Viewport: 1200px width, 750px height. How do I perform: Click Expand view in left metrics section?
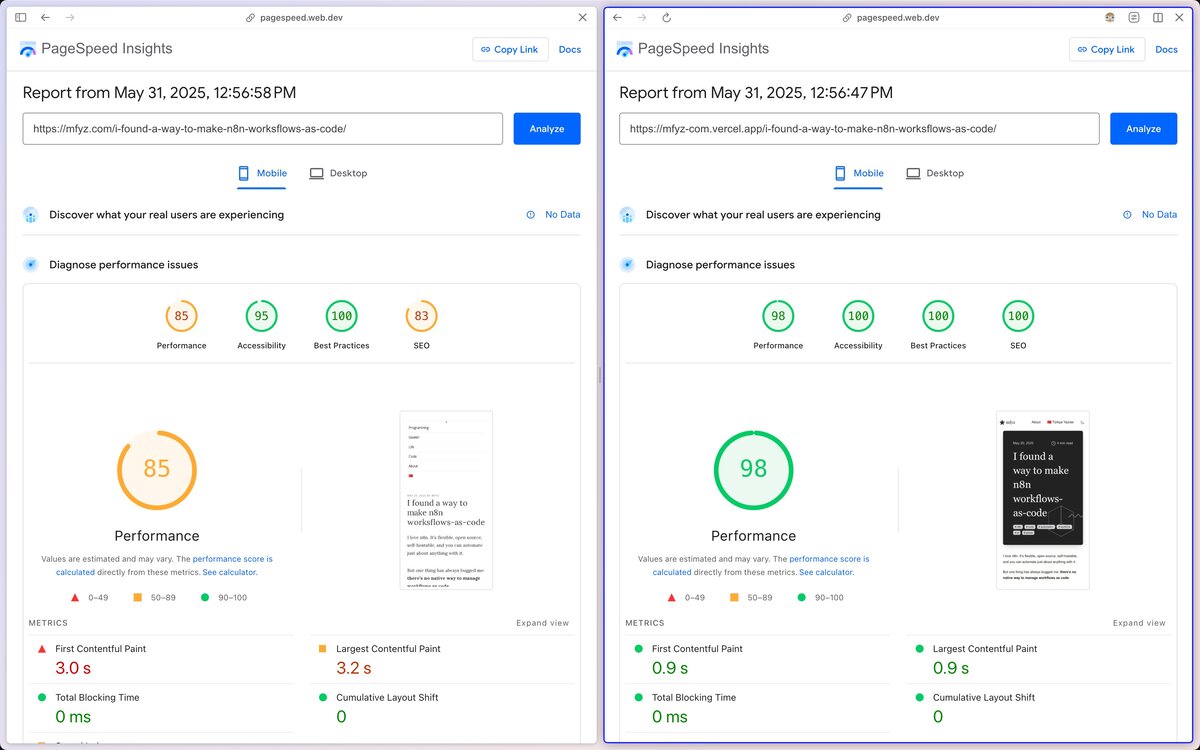click(543, 622)
